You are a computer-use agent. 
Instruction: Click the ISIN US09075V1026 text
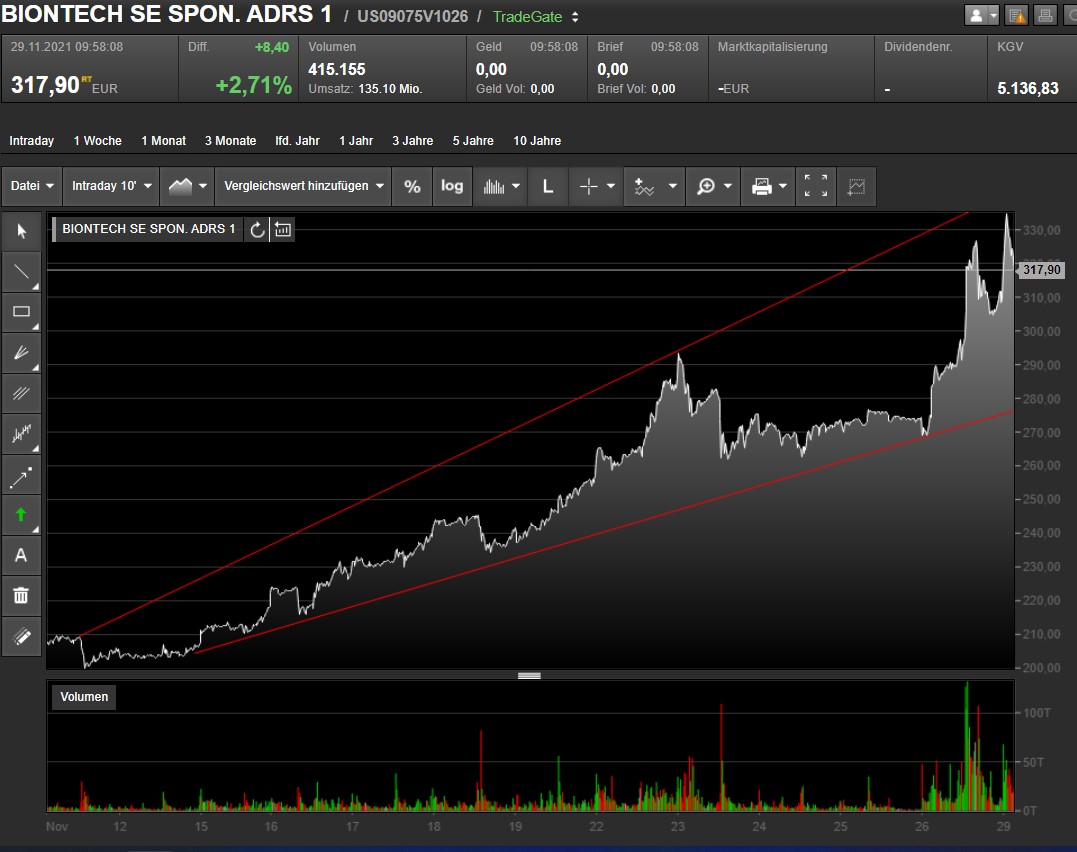coord(412,16)
